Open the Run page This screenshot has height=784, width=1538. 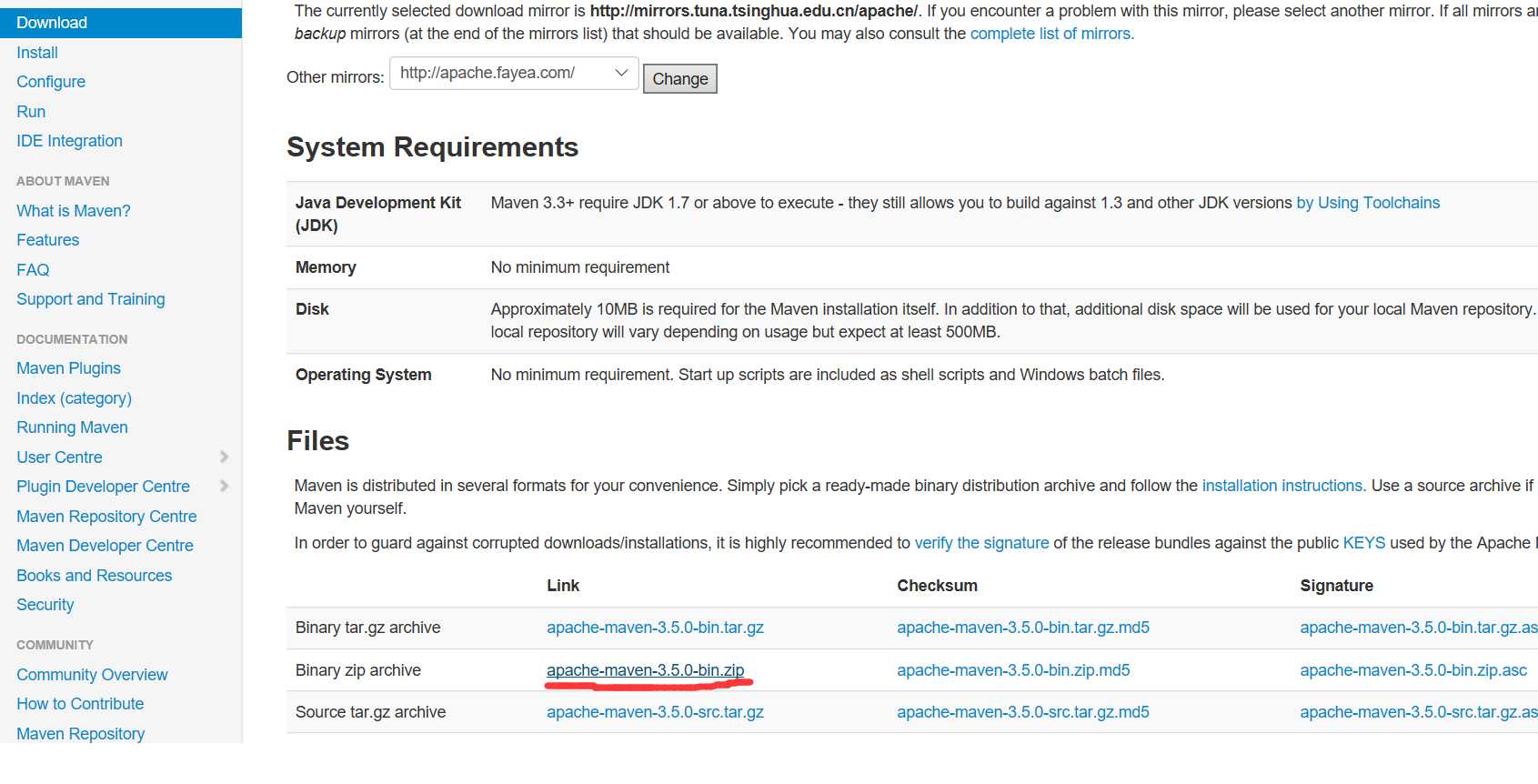pyautogui.click(x=31, y=112)
